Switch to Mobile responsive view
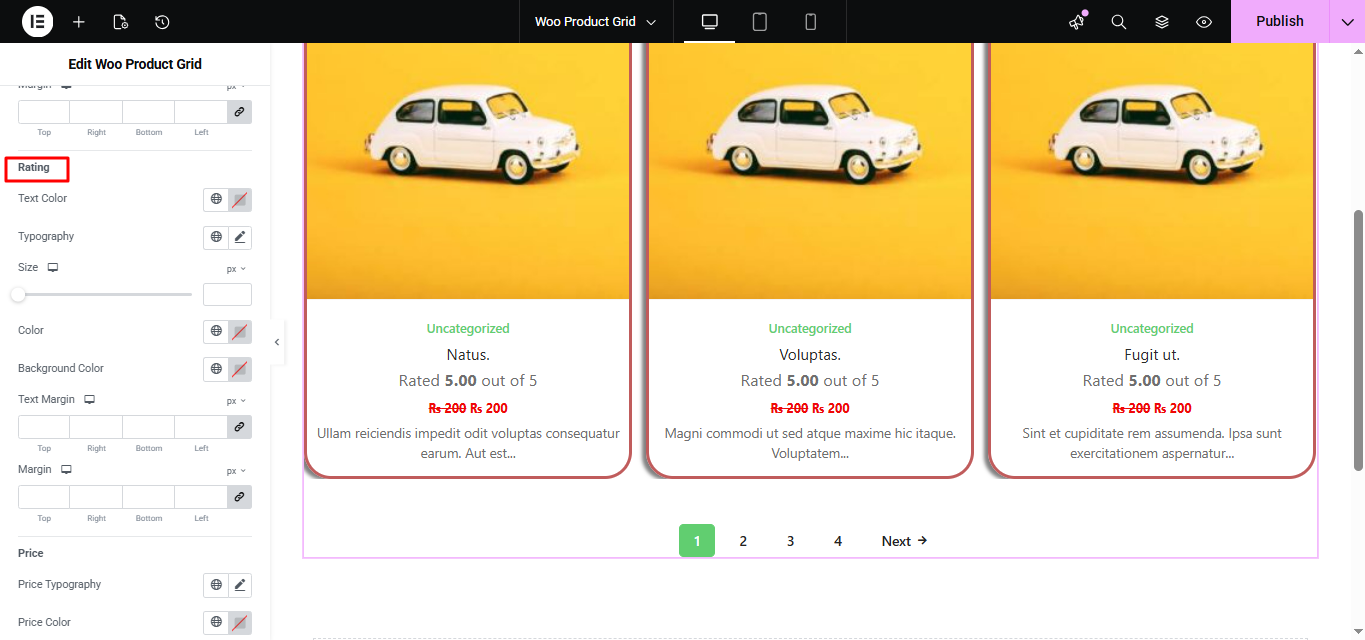Screen dimensions: 1365x640 (x=811, y=22)
